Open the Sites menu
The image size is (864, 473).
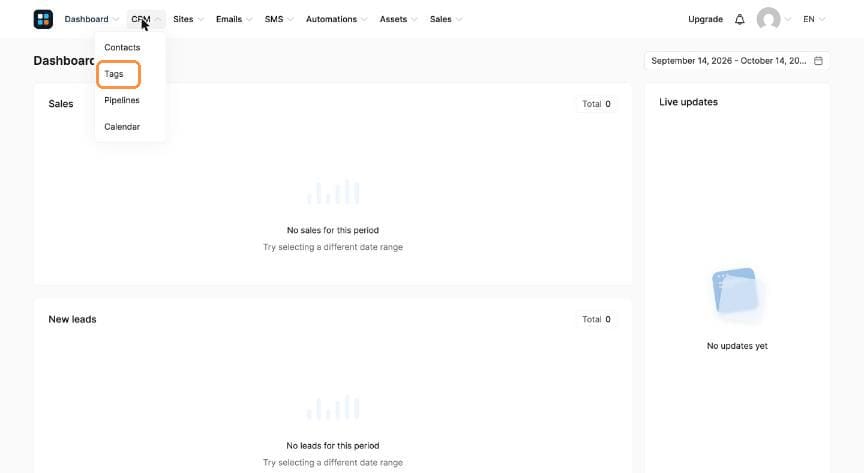(x=188, y=19)
